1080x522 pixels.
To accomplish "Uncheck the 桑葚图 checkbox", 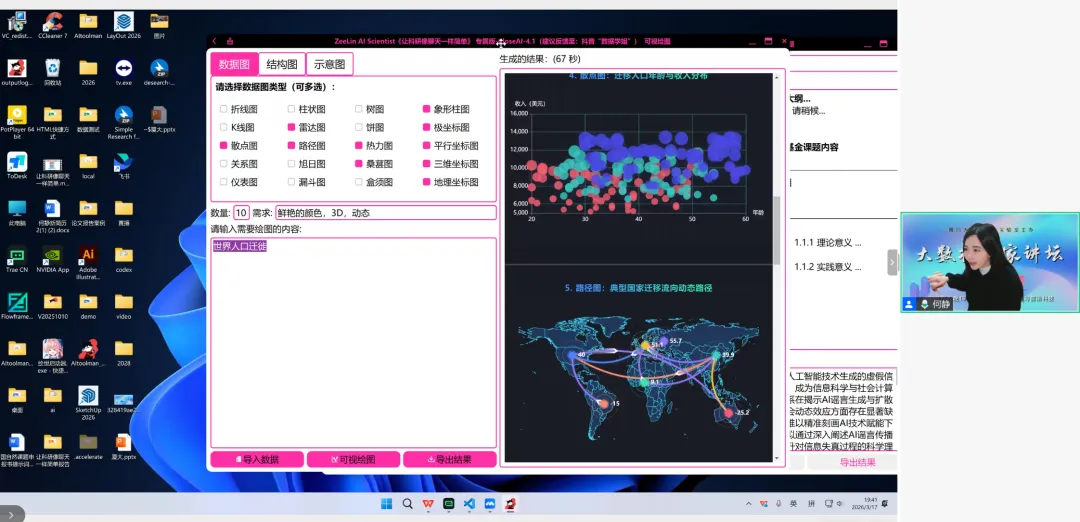I will pyautogui.click(x=359, y=164).
